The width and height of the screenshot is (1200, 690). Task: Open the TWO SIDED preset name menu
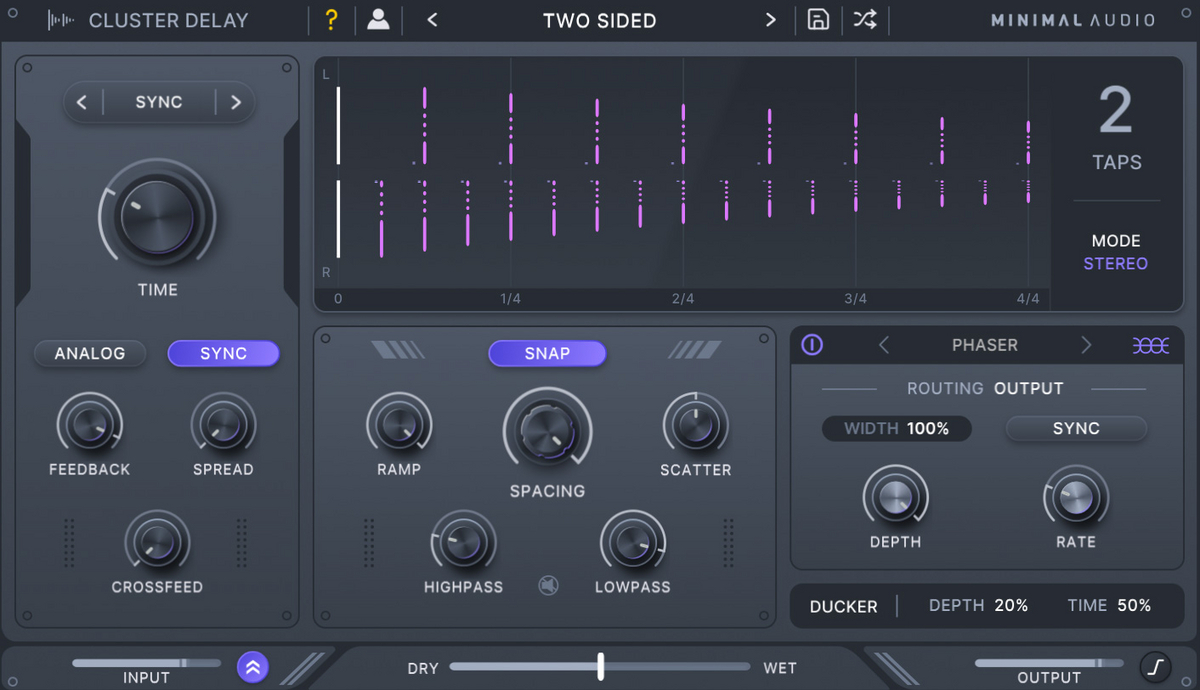pos(600,21)
